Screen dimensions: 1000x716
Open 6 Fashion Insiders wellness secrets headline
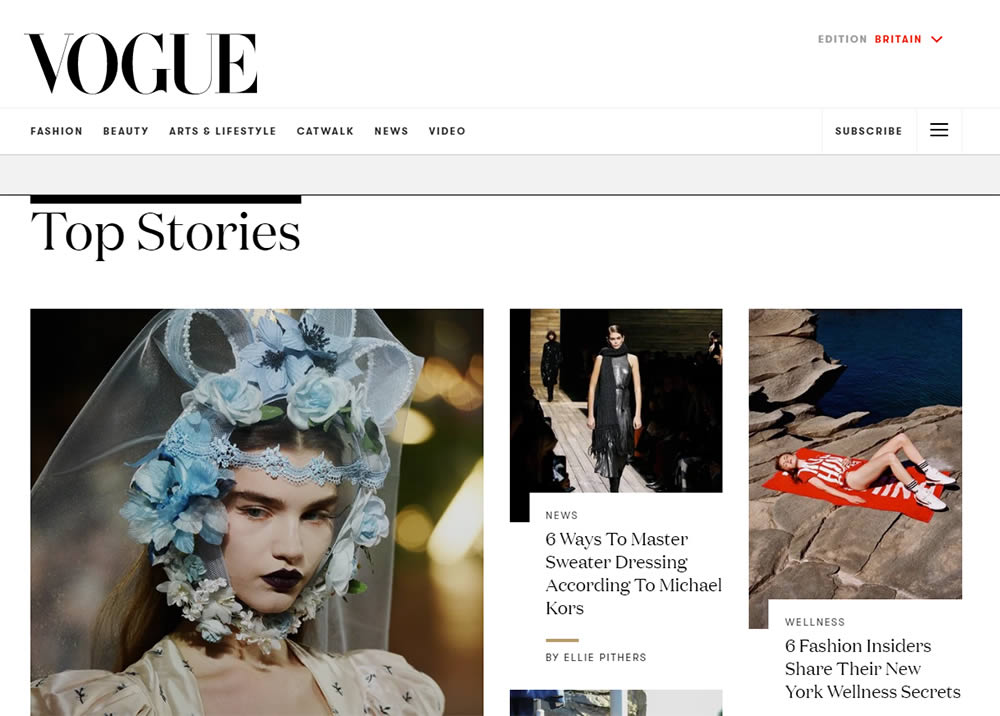pos(872,668)
